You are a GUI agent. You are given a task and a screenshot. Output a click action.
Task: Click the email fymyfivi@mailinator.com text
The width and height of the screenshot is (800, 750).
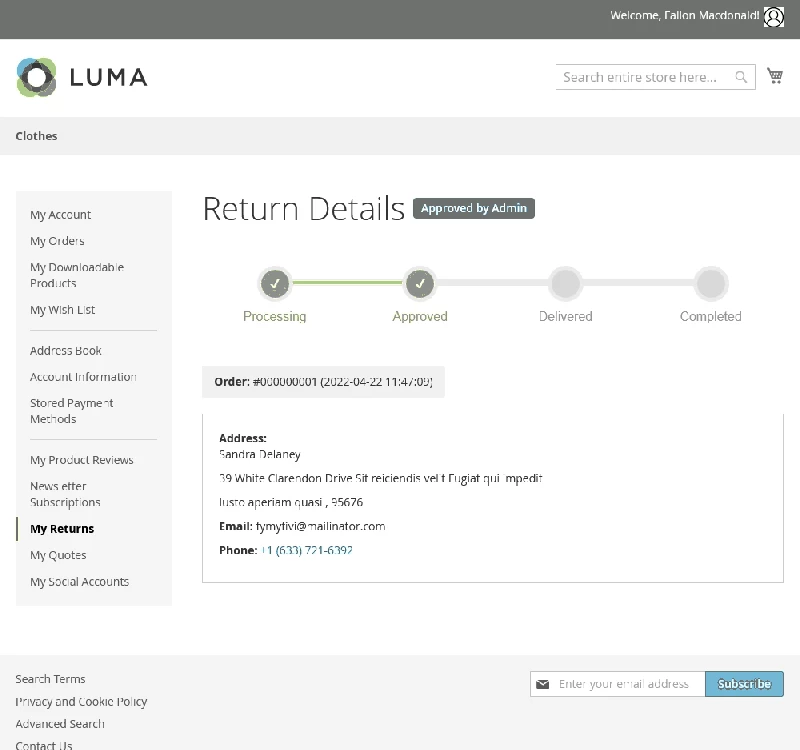320,526
